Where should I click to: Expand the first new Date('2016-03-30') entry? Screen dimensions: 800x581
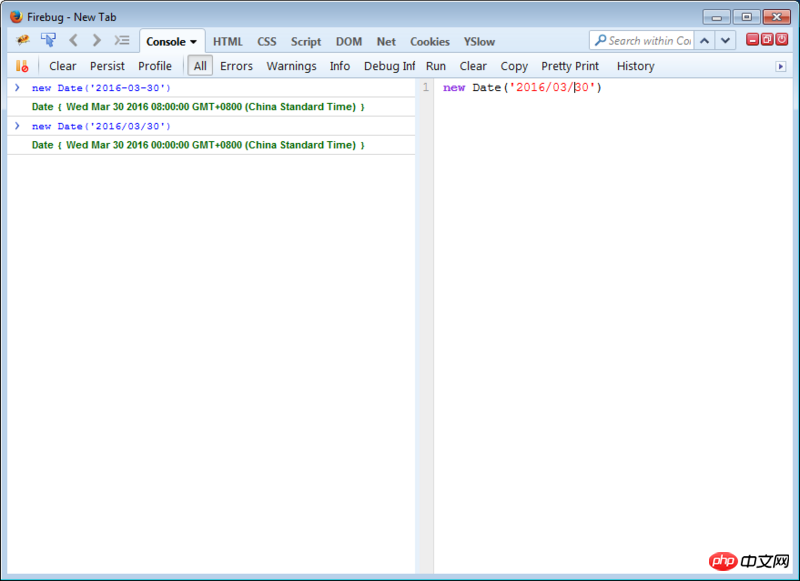(17, 88)
